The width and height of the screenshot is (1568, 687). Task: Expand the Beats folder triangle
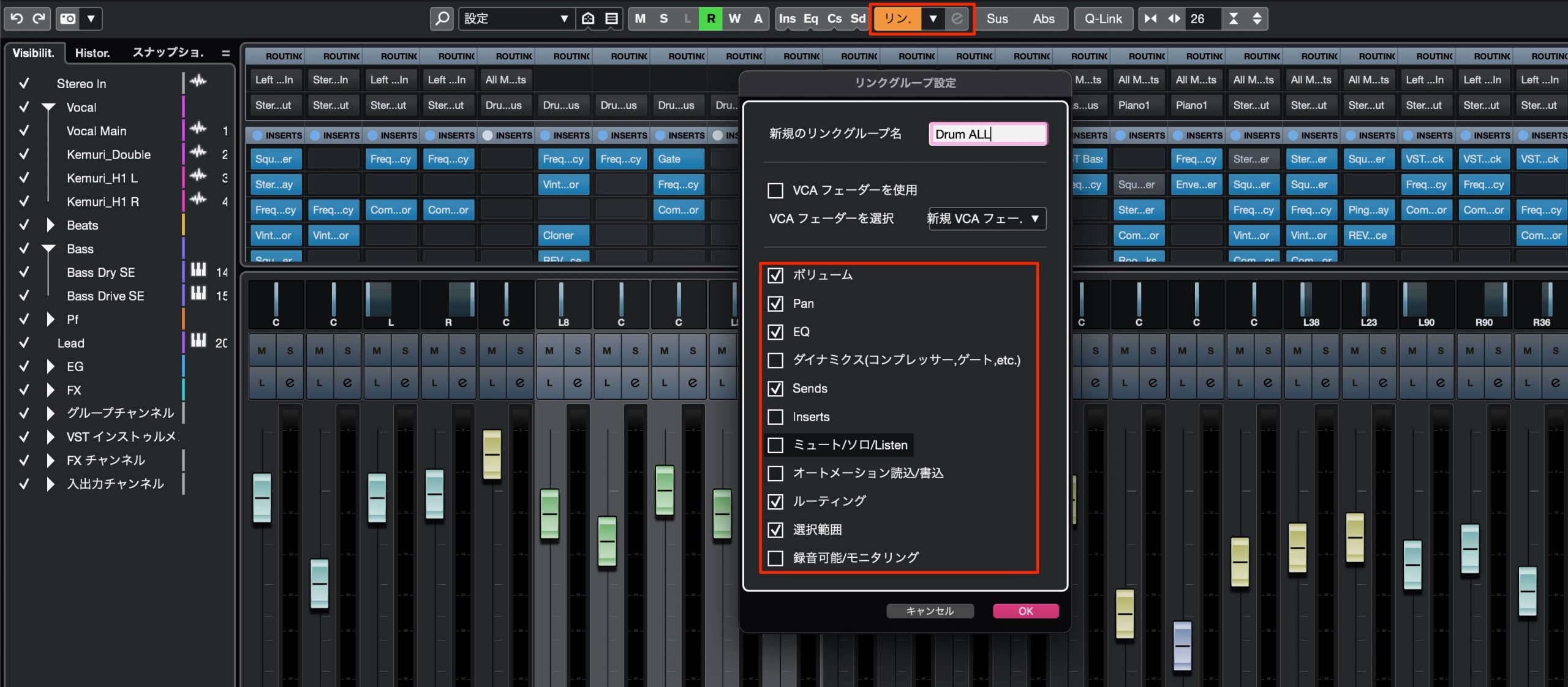(x=51, y=225)
